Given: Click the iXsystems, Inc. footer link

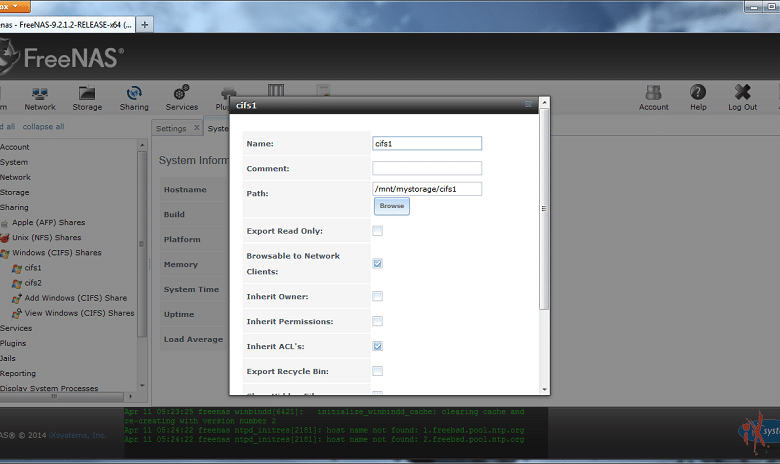Looking at the screenshot, I should click(x=78, y=435).
